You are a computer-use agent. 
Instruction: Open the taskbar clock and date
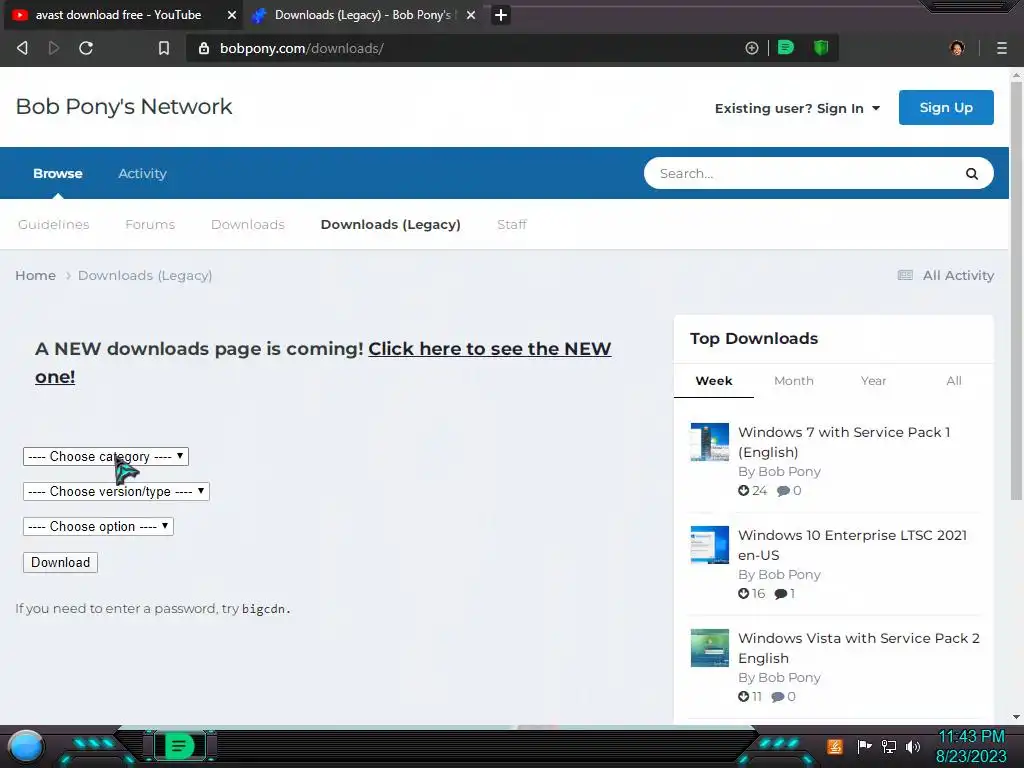coord(971,746)
